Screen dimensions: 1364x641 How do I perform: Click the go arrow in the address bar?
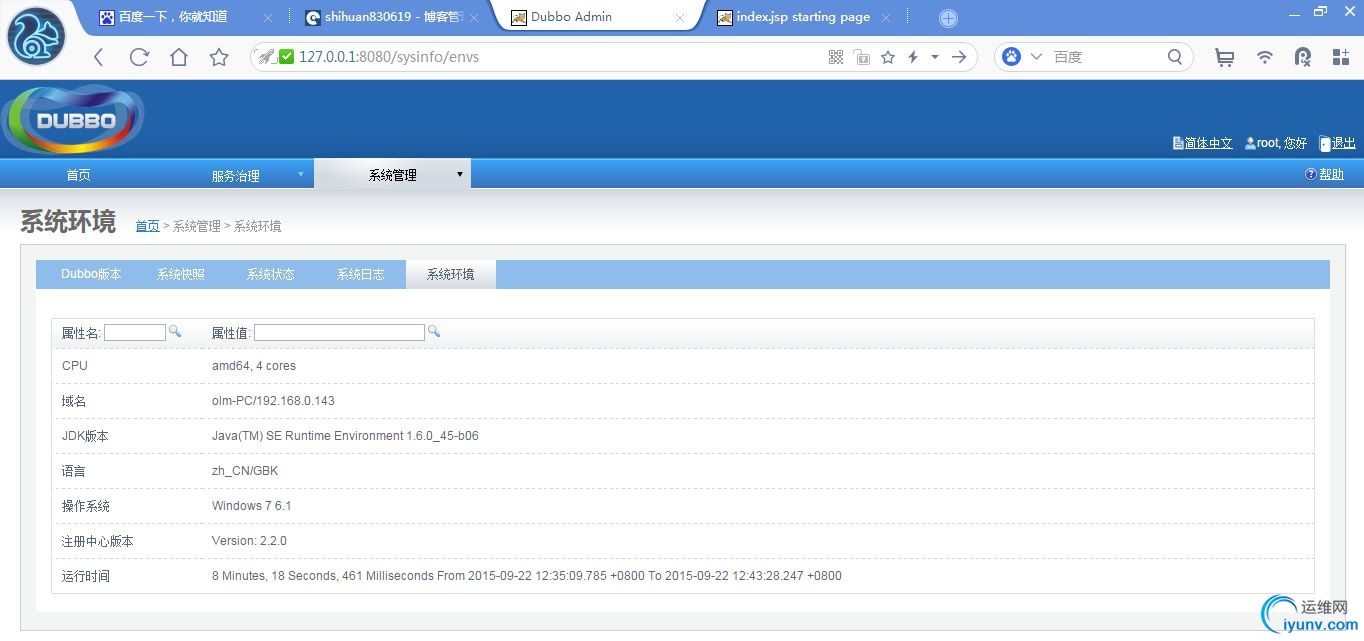[959, 57]
